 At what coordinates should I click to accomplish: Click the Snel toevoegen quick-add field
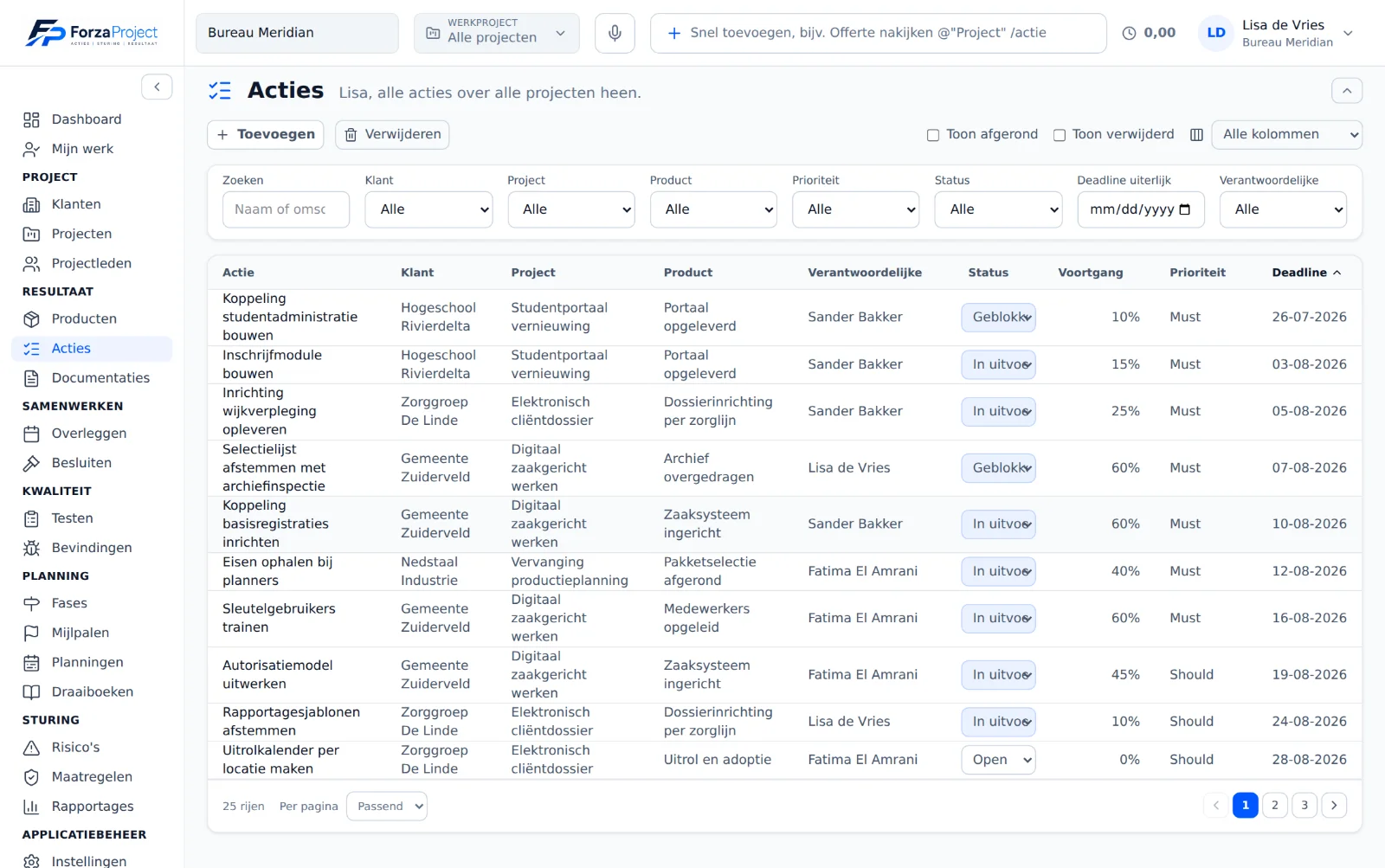[x=878, y=33]
